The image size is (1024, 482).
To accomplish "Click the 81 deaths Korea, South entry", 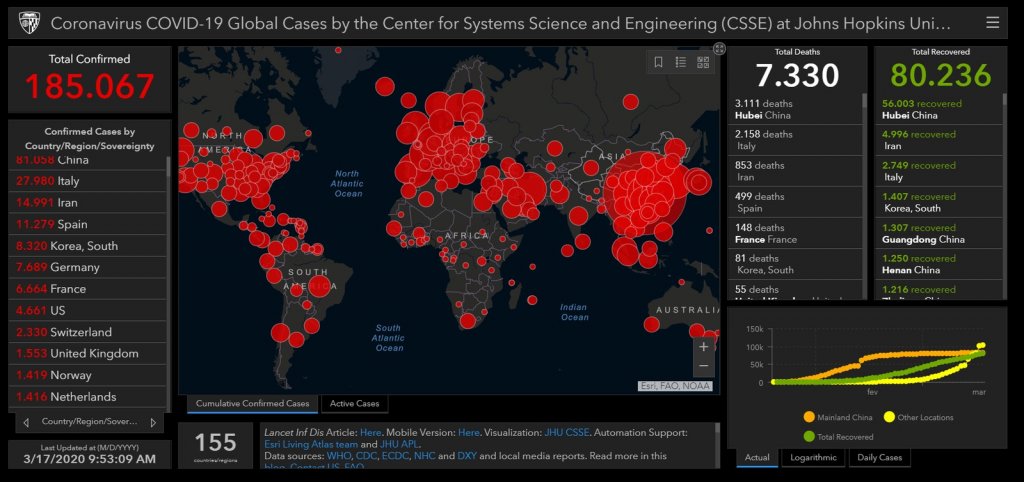I will click(795, 264).
